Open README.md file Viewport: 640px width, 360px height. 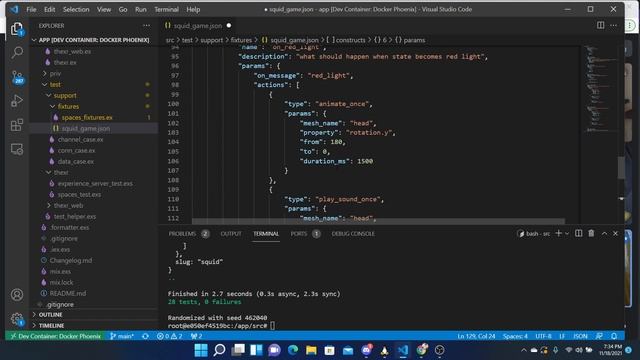pos(68,293)
